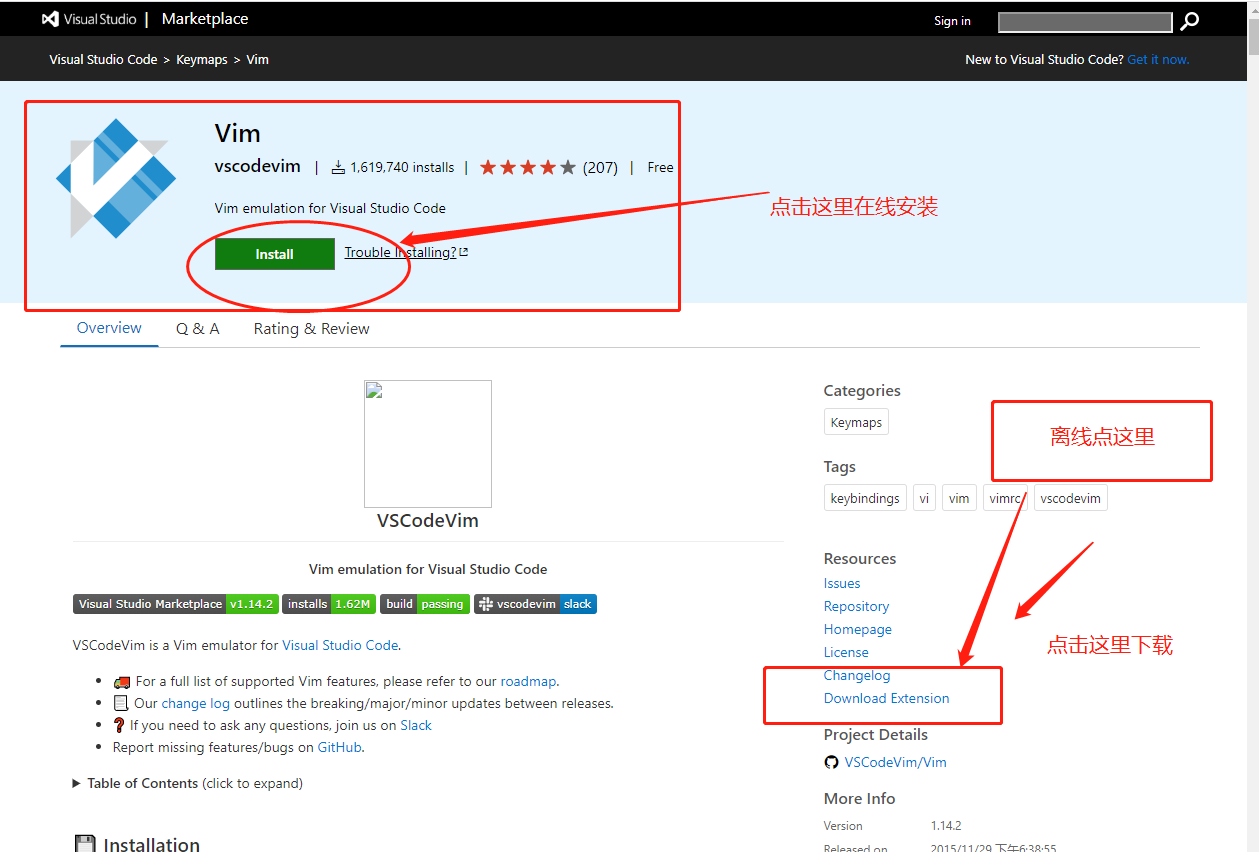Open the GitHub link in the bullet list
1259x852 pixels.
(x=340, y=747)
